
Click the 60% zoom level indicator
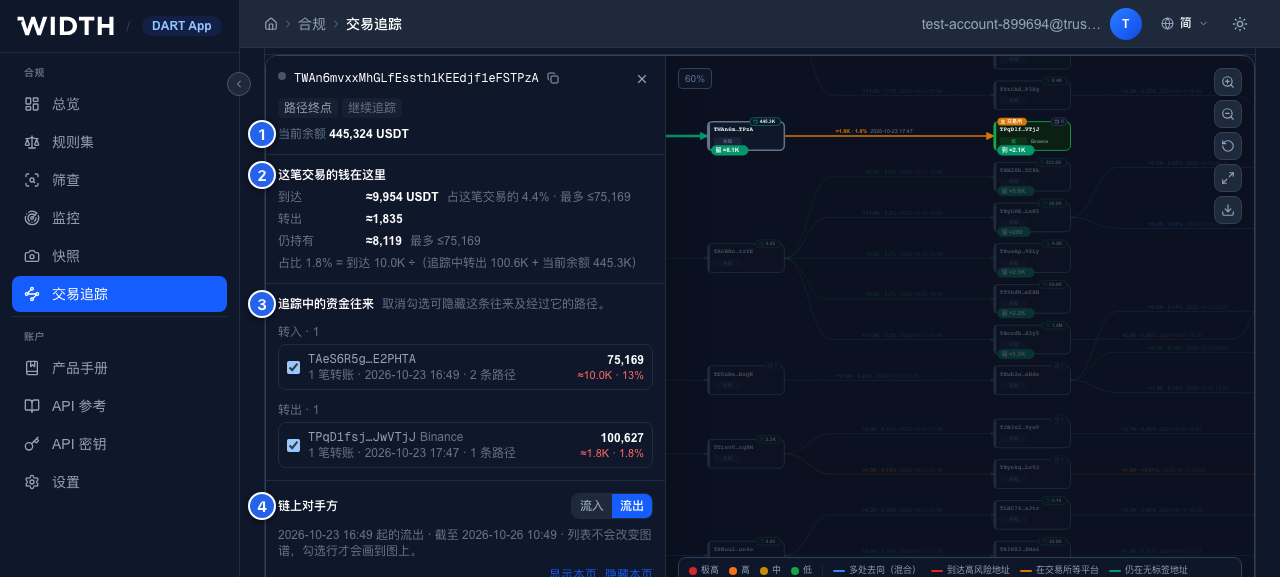point(695,78)
